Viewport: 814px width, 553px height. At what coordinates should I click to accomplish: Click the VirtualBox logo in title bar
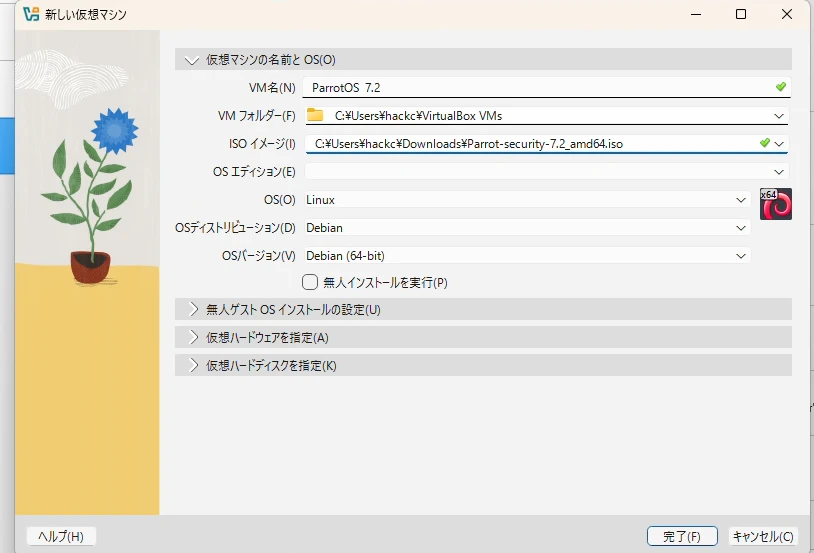[x=31, y=14]
